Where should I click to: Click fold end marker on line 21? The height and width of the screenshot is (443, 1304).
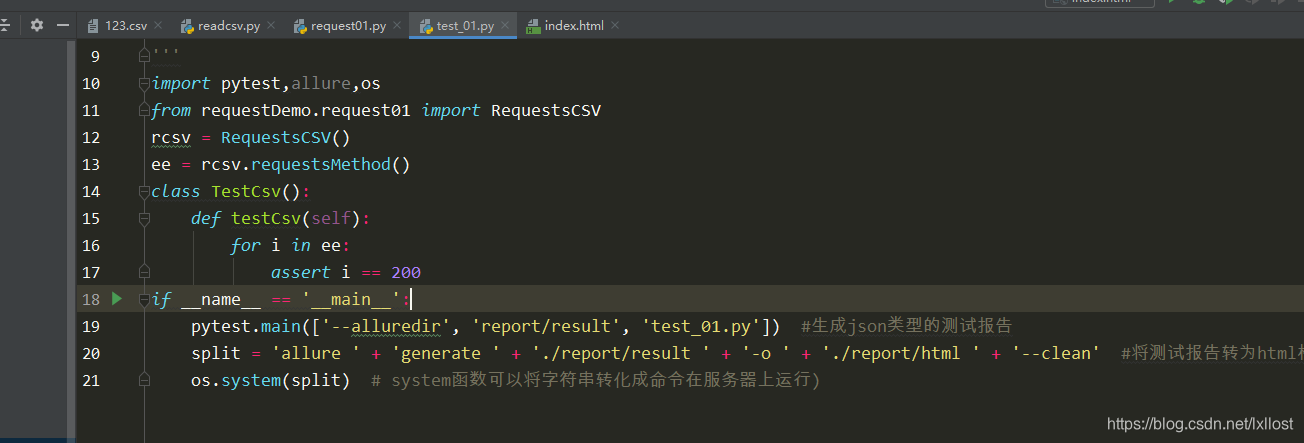point(145,380)
